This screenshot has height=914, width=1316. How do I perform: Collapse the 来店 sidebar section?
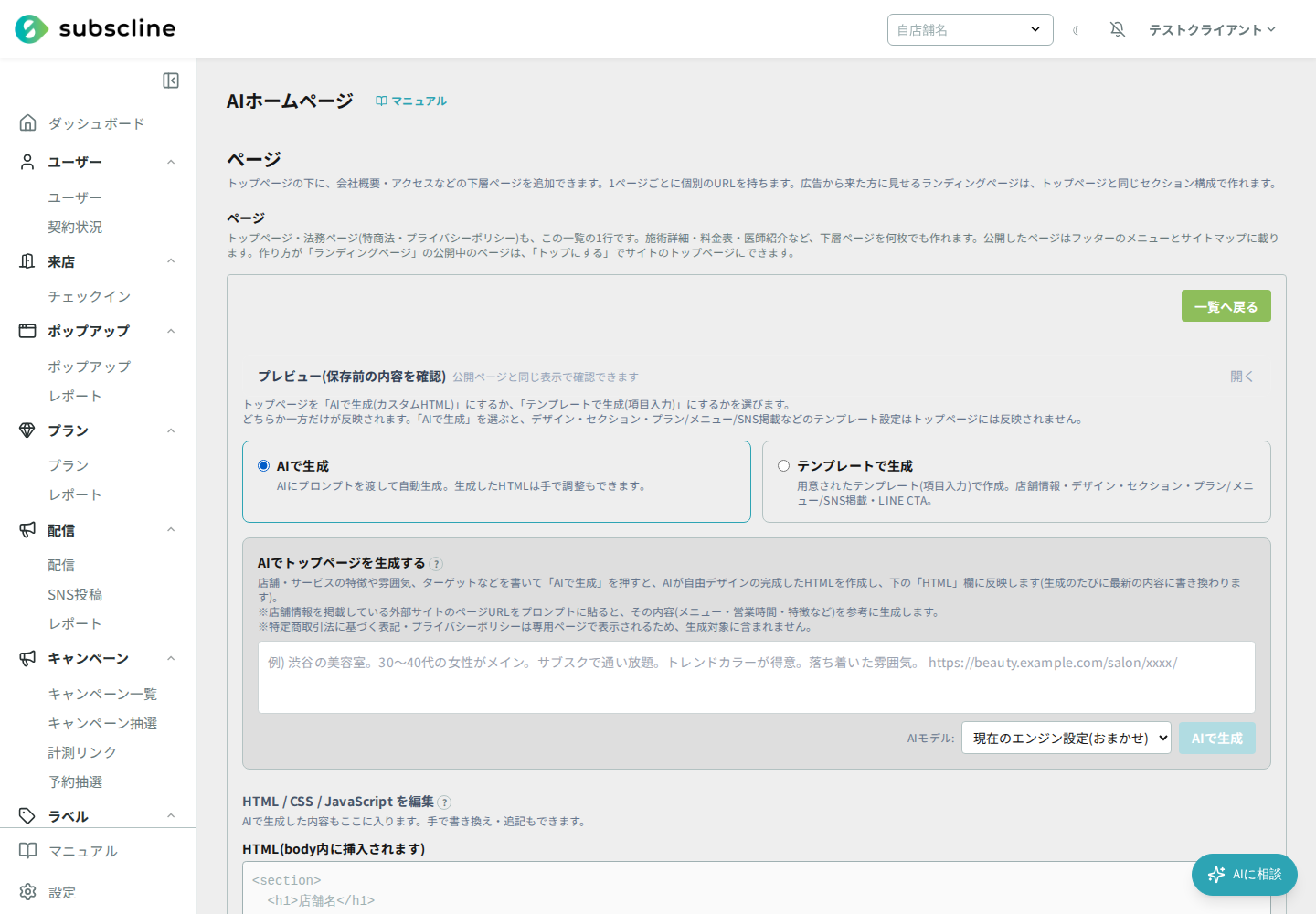[171, 261]
